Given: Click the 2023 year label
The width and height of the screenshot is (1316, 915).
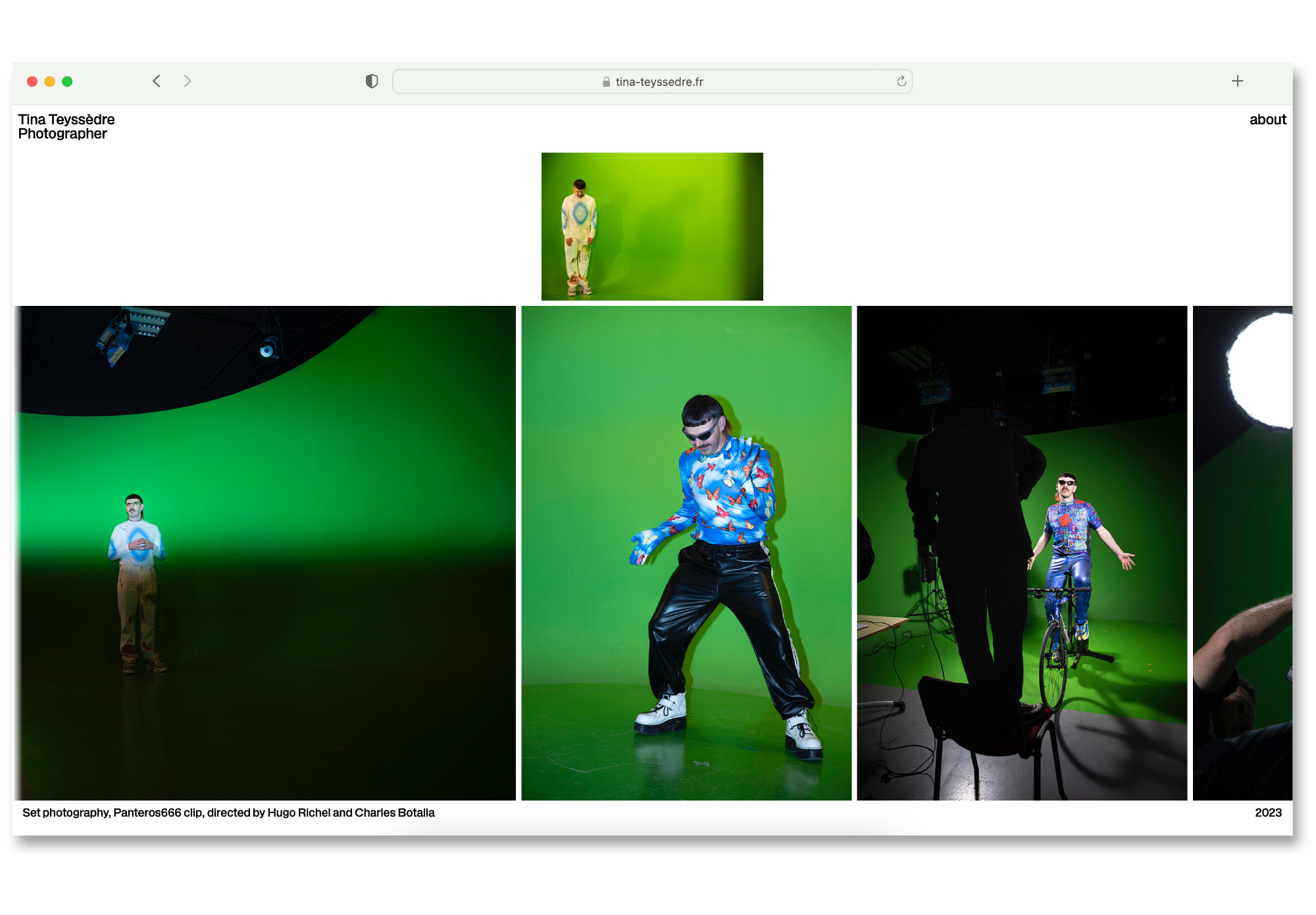Looking at the screenshot, I should [x=1268, y=812].
